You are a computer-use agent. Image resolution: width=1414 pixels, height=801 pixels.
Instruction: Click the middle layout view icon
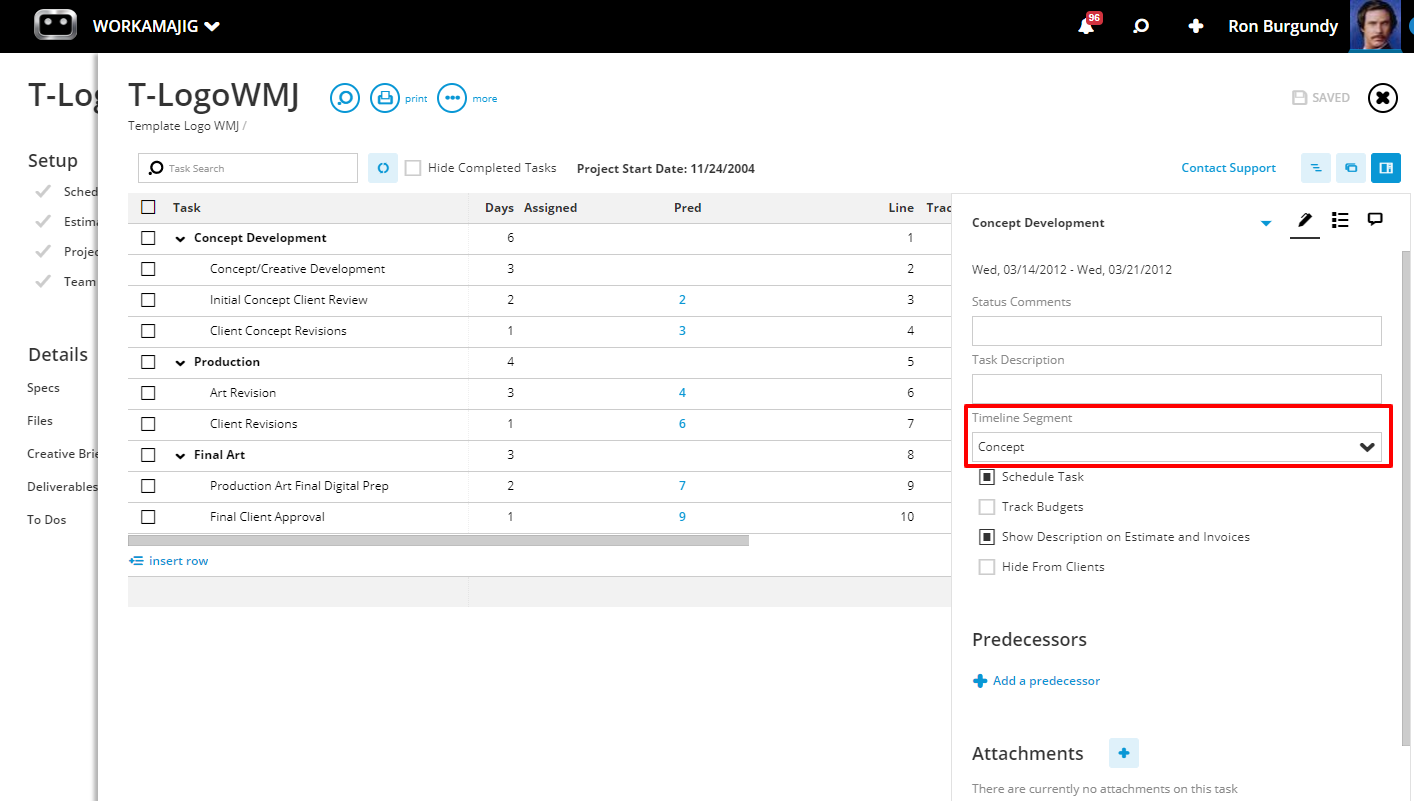pyautogui.click(x=1351, y=168)
